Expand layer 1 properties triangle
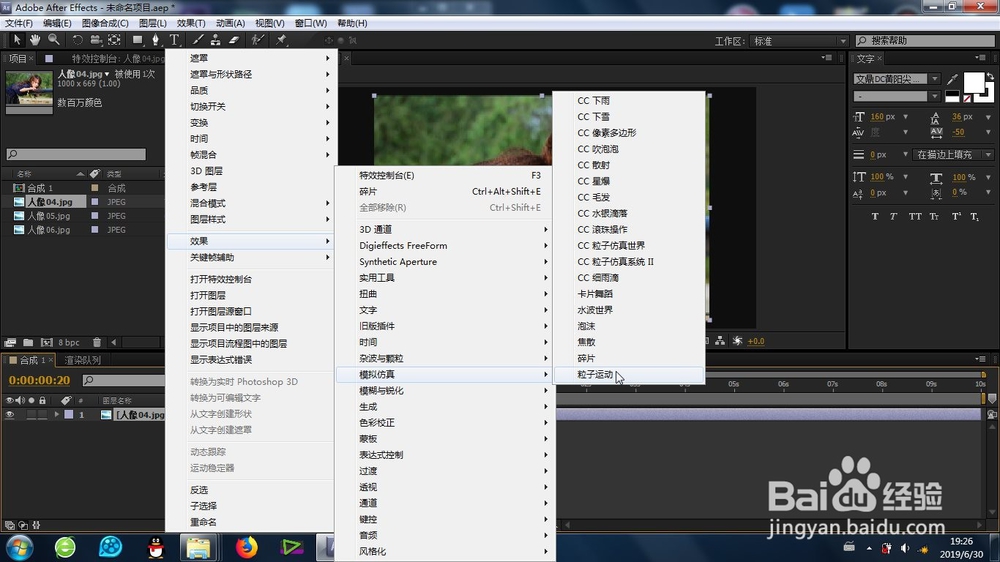Viewport: 1000px width, 562px height. coord(57,415)
